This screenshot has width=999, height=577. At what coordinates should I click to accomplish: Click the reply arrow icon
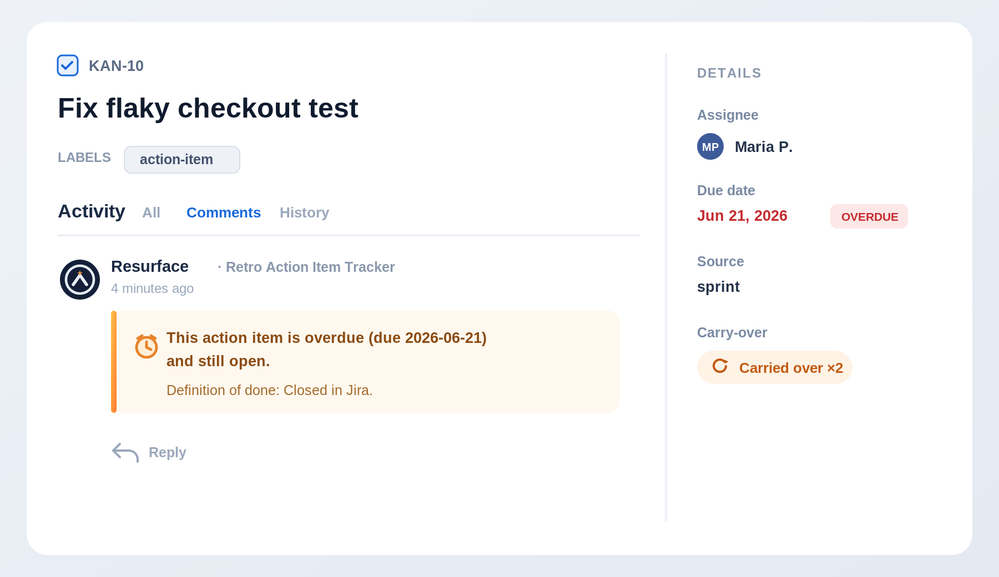pos(125,452)
